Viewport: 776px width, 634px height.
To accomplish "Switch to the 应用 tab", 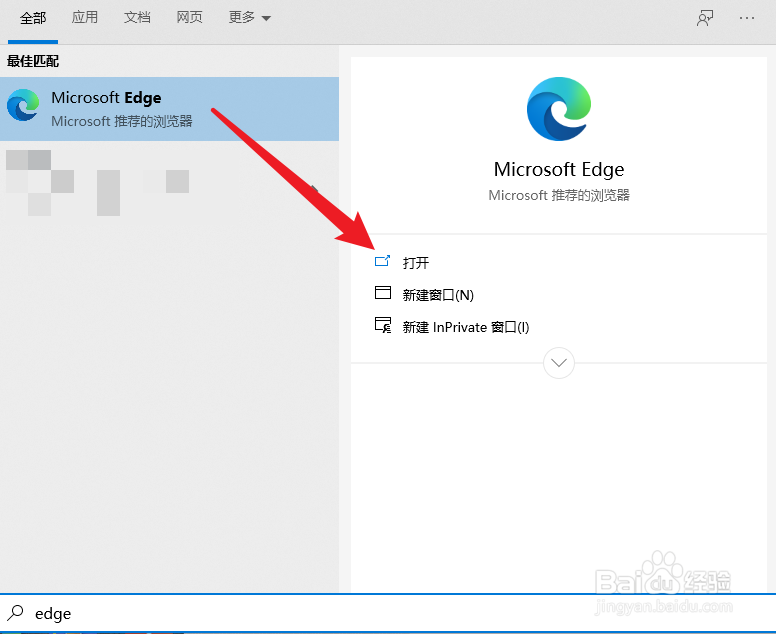I will [85, 17].
